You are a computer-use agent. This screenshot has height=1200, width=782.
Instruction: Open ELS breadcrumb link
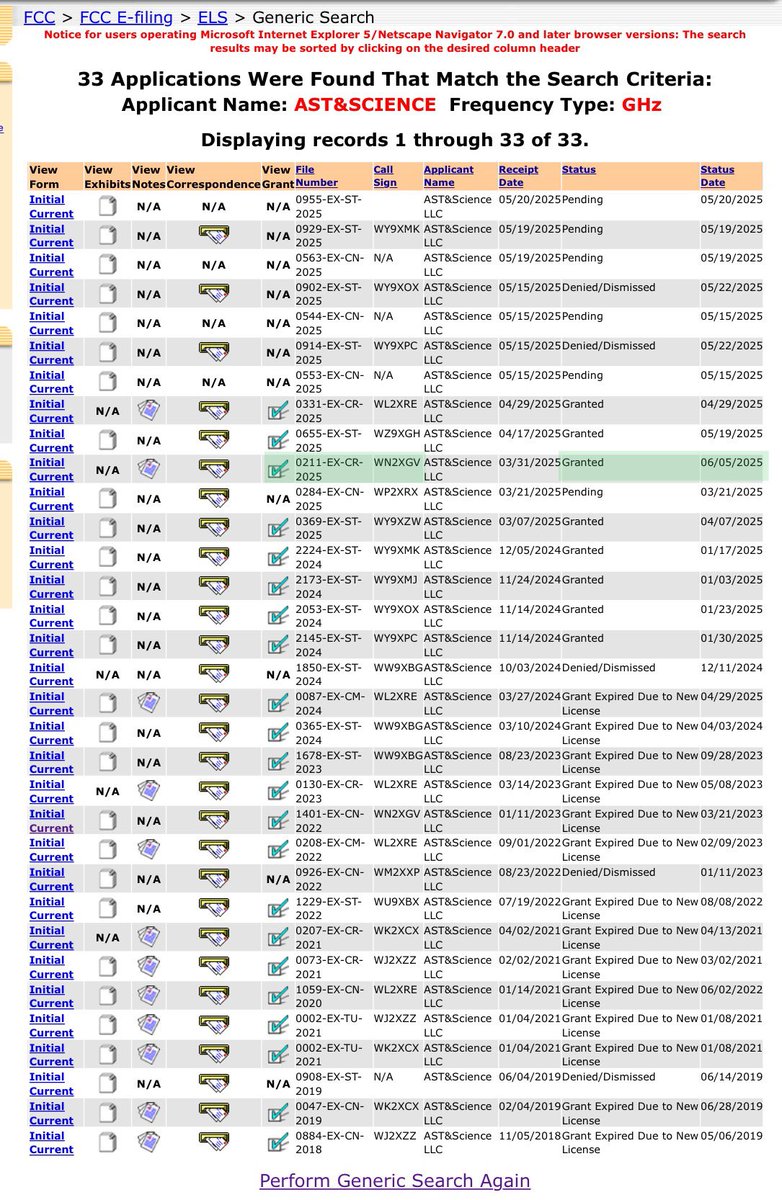pos(212,17)
